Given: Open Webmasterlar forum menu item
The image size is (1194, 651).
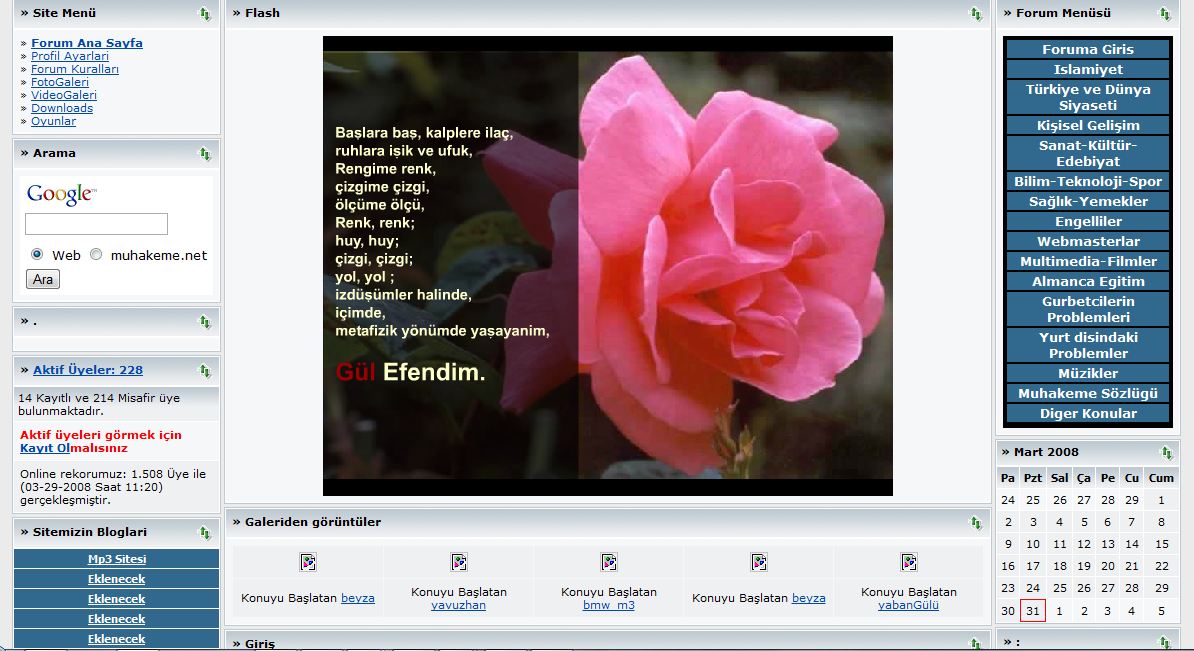Looking at the screenshot, I should 1088,241.
